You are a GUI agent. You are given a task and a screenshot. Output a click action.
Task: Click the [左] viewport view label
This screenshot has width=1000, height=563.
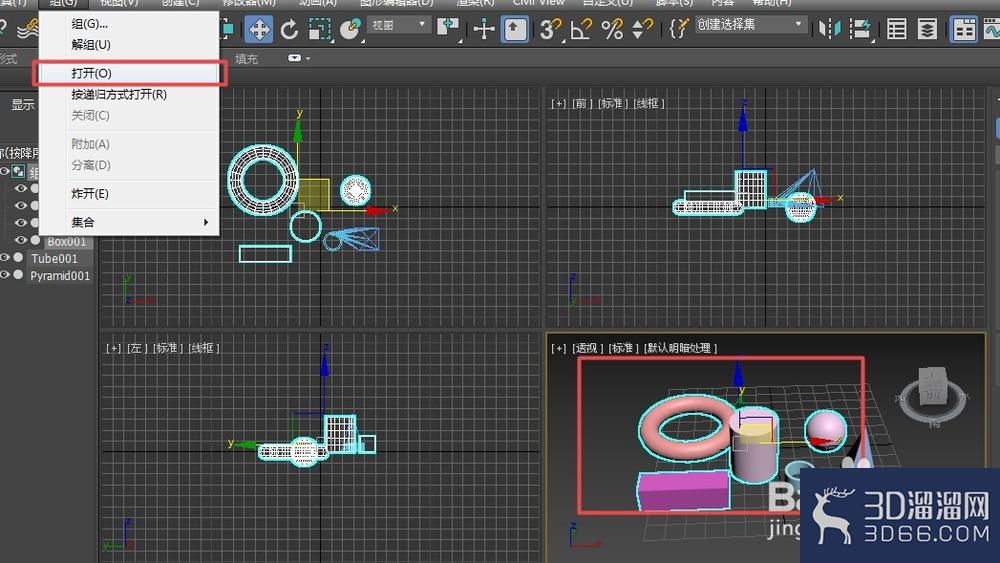tap(135, 348)
